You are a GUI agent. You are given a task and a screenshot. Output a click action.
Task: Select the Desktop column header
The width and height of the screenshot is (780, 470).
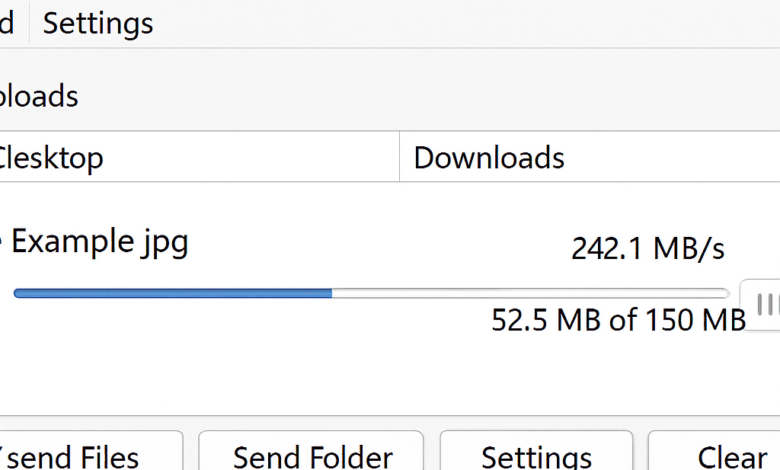(50, 157)
